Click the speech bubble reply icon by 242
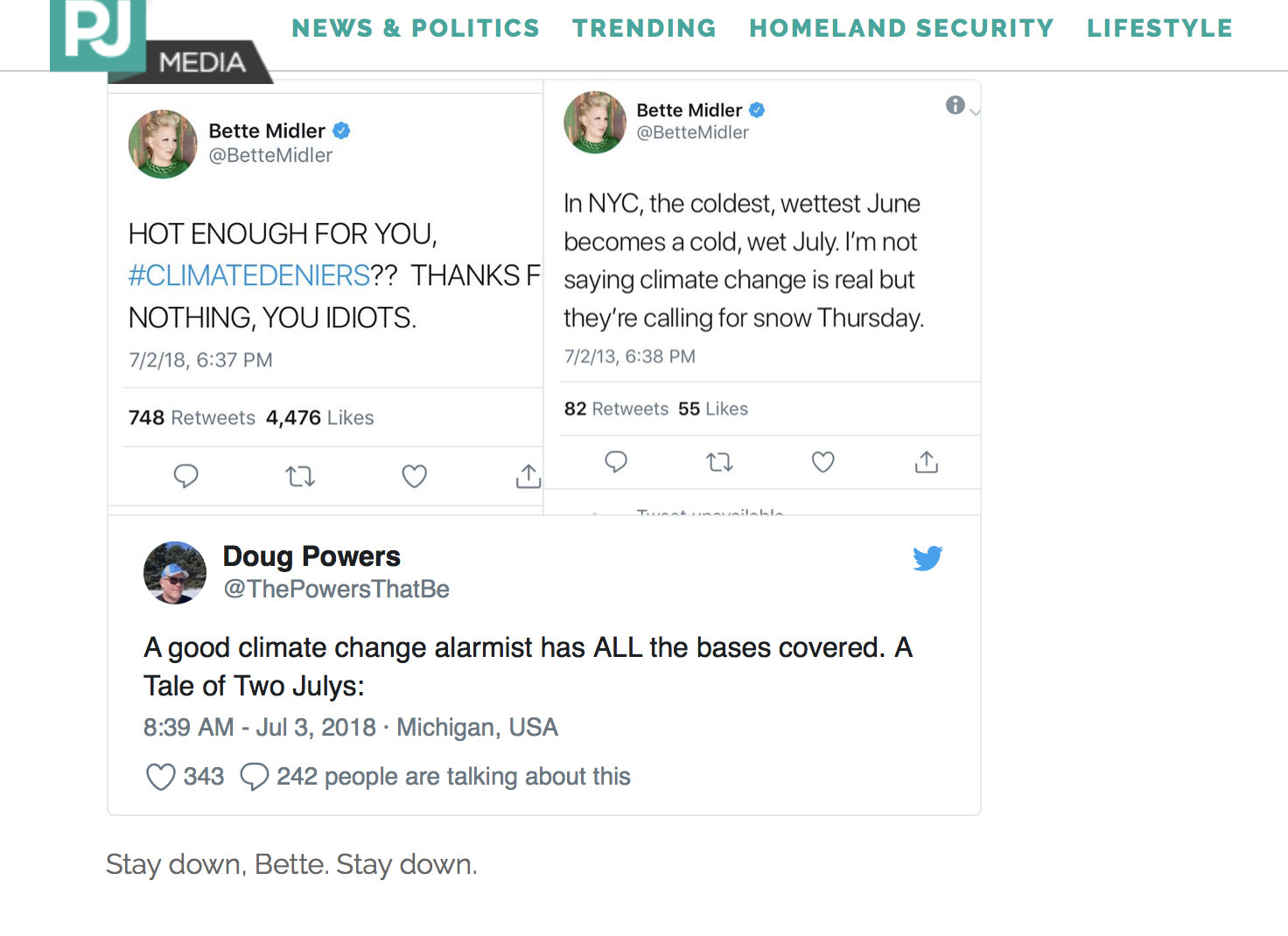This screenshot has width=1288, height=936. 254,777
